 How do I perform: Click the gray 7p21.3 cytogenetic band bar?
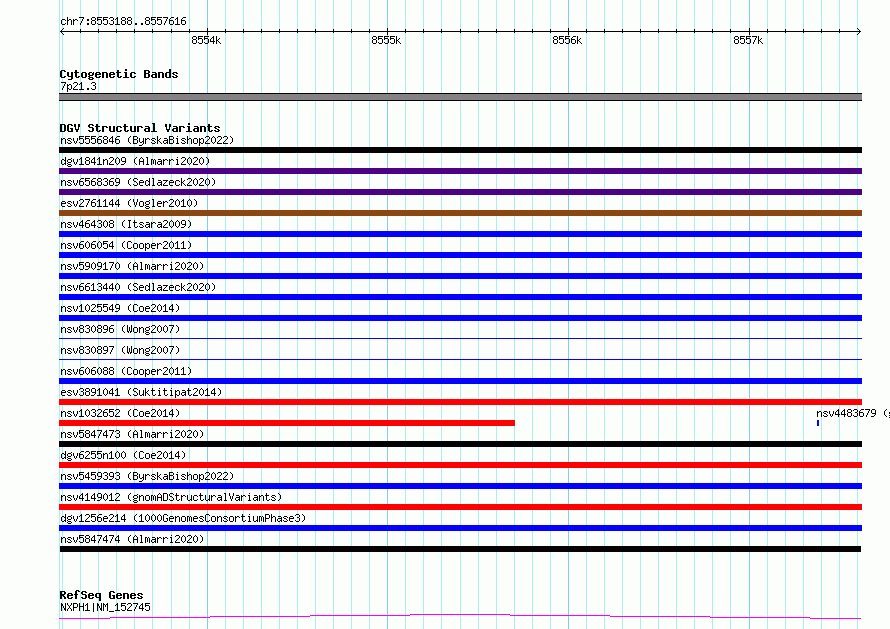click(460, 97)
